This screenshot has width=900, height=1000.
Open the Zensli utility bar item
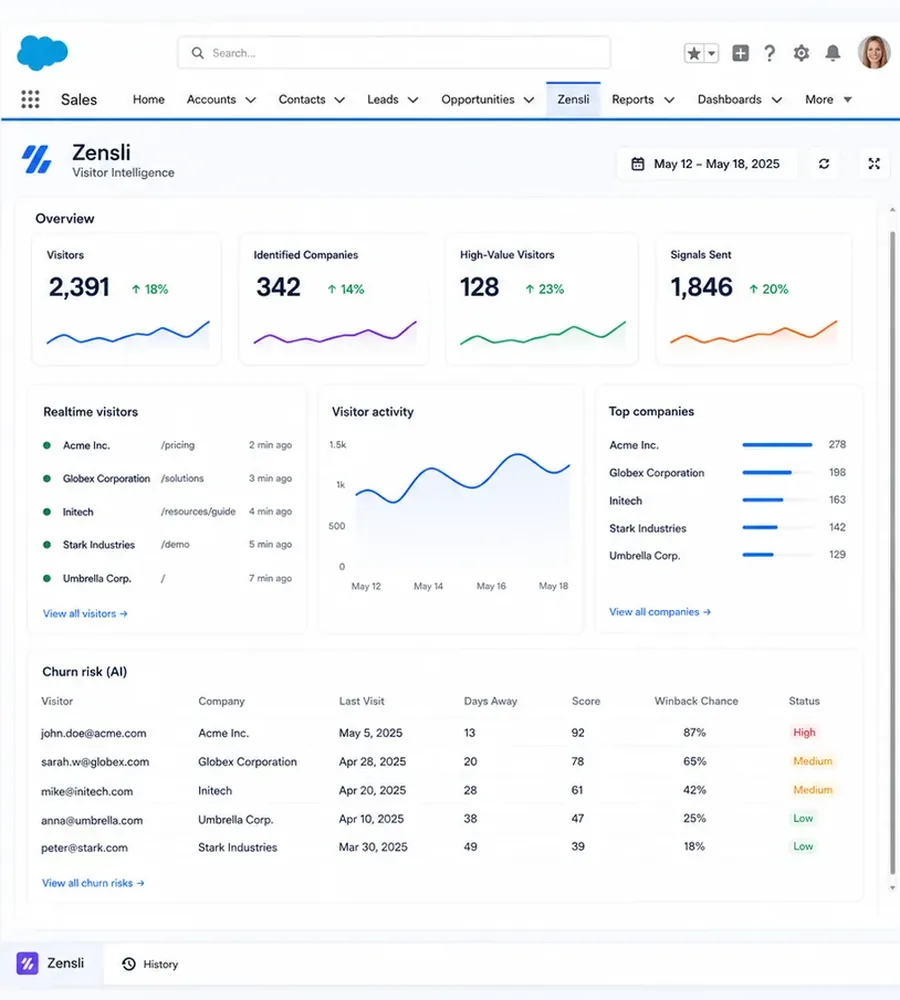click(x=50, y=963)
